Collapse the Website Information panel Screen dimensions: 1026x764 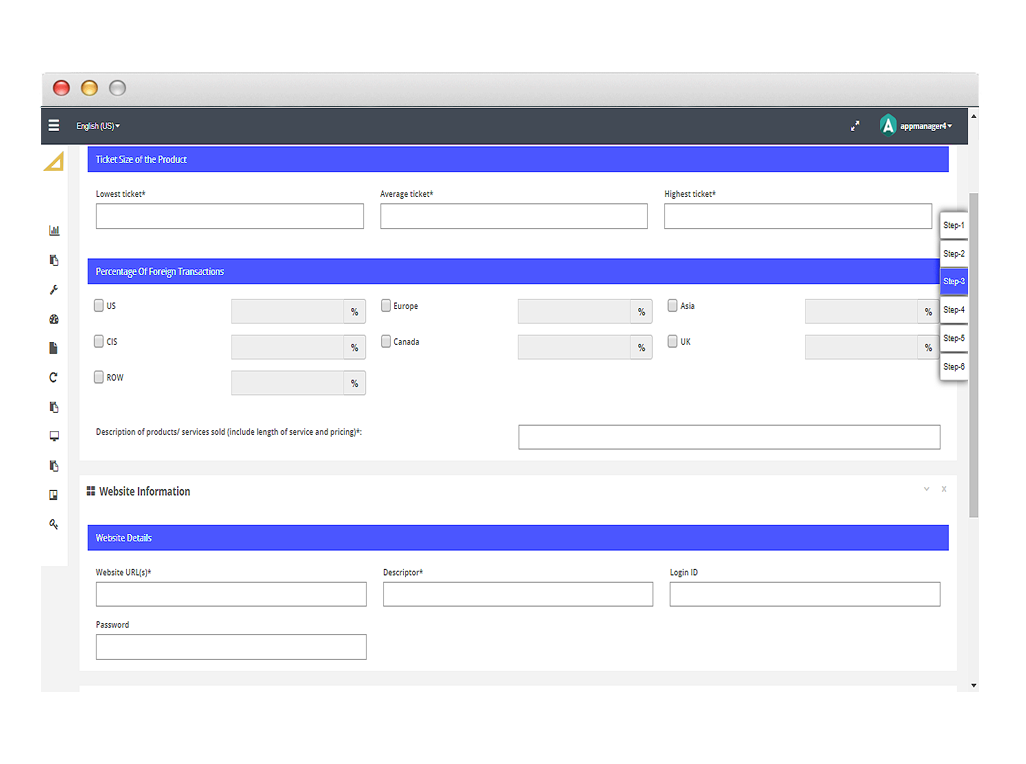point(925,489)
